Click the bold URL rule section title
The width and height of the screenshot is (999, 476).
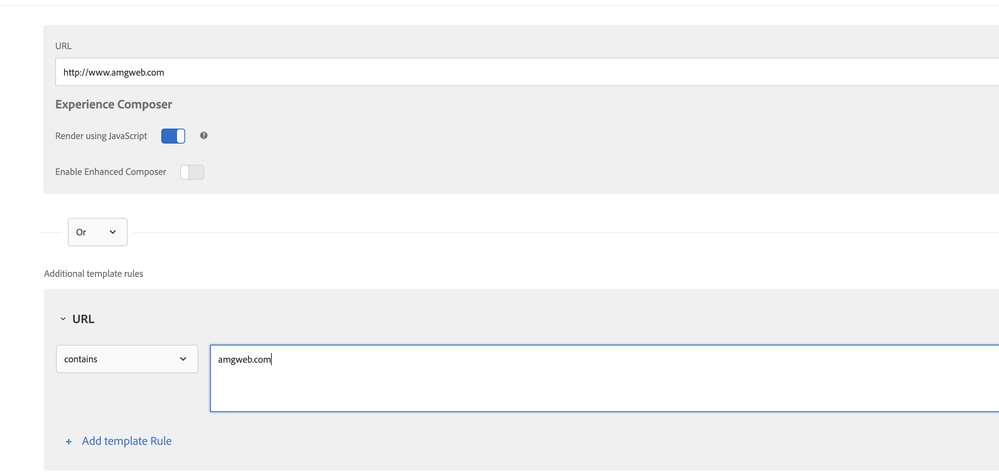click(84, 319)
